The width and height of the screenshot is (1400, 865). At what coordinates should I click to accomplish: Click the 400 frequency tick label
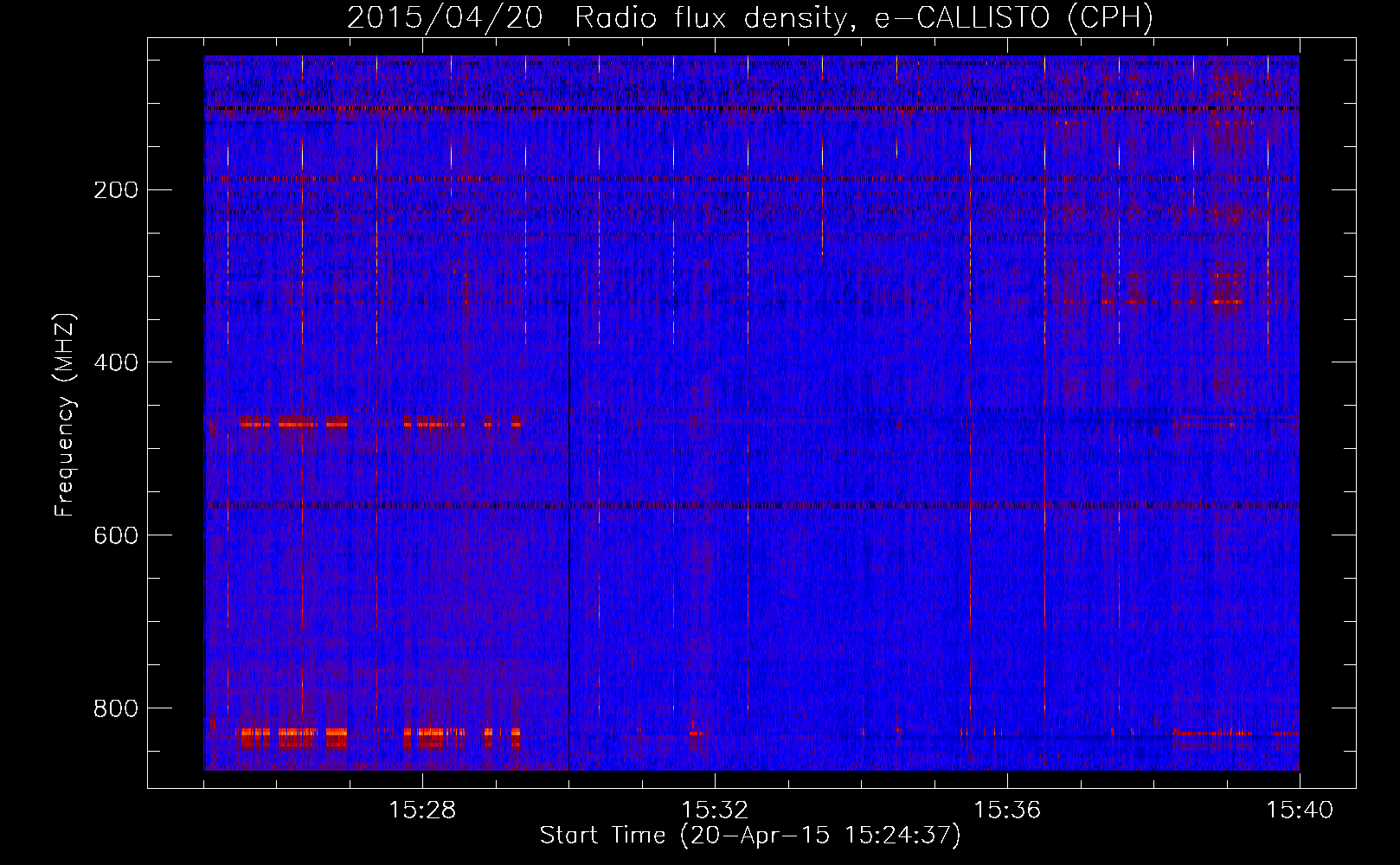tap(115, 362)
